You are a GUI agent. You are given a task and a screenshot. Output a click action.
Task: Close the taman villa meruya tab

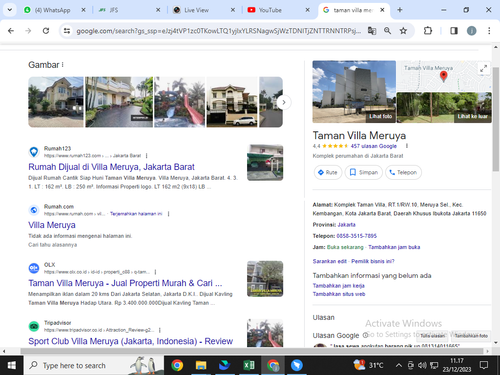click(x=382, y=10)
